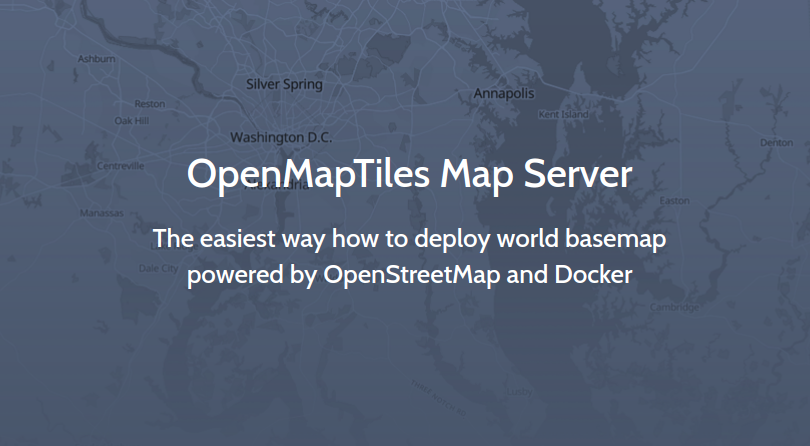Click the OpenMapTiles Map Server heading
This screenshot has height=446, width=810.
pyautogui.click(x=410, y=175)
